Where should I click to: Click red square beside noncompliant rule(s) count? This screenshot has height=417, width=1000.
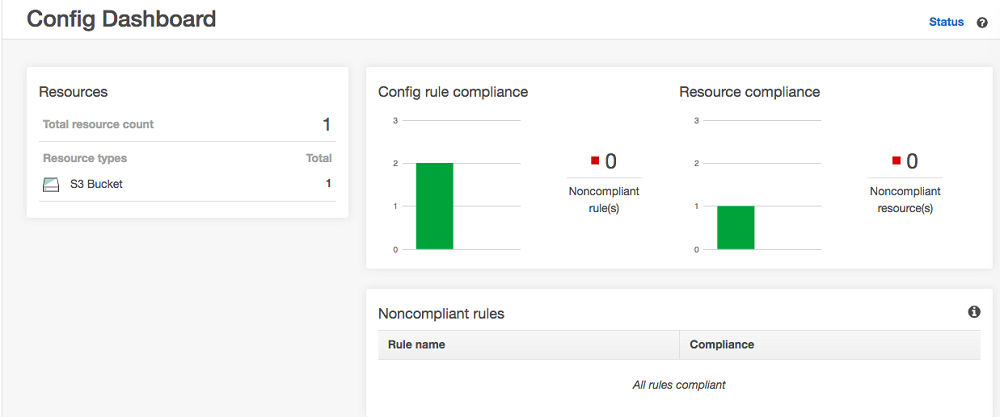click(x=595, y=160)
